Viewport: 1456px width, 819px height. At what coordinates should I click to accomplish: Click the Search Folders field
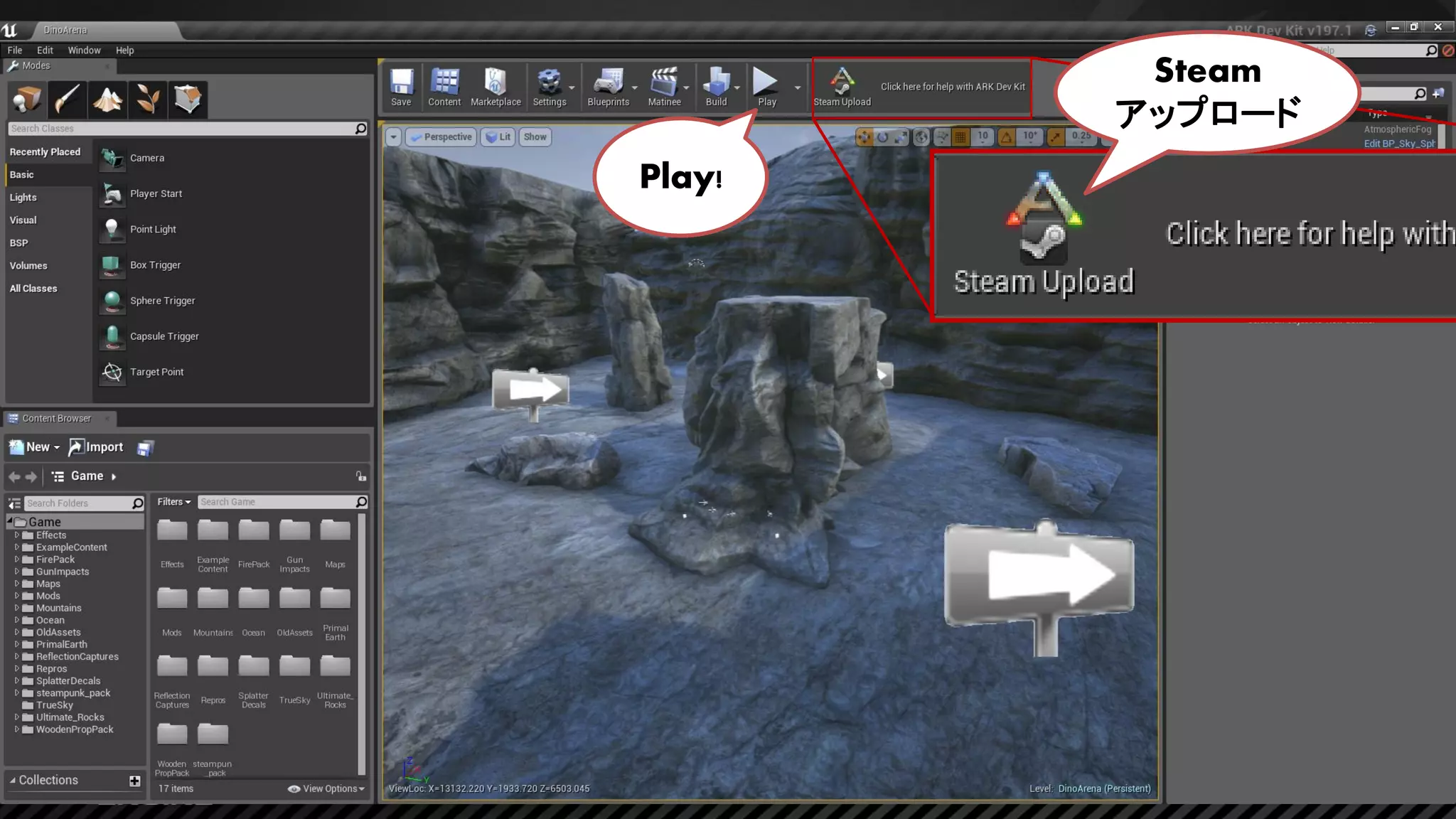85,503
